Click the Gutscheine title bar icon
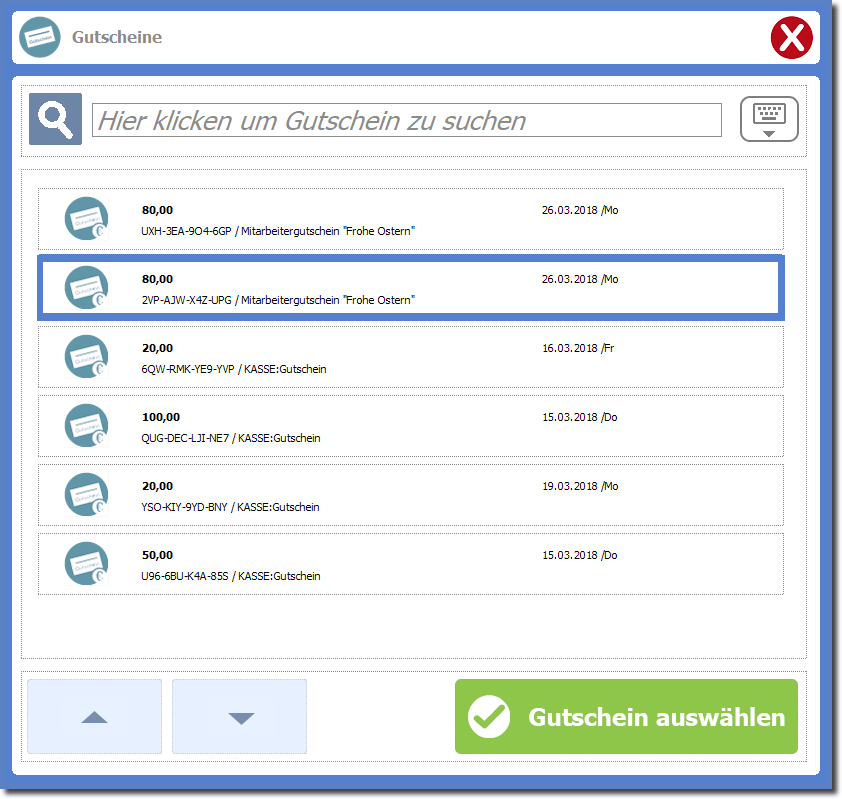 point(40,38)
